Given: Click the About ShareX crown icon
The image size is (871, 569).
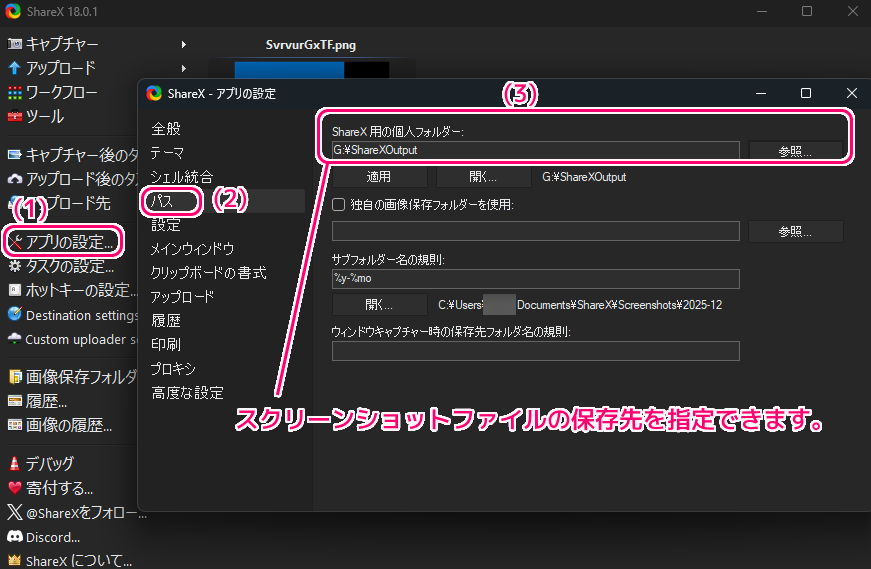Looking at the screenshot, I should tap(14, 560).
